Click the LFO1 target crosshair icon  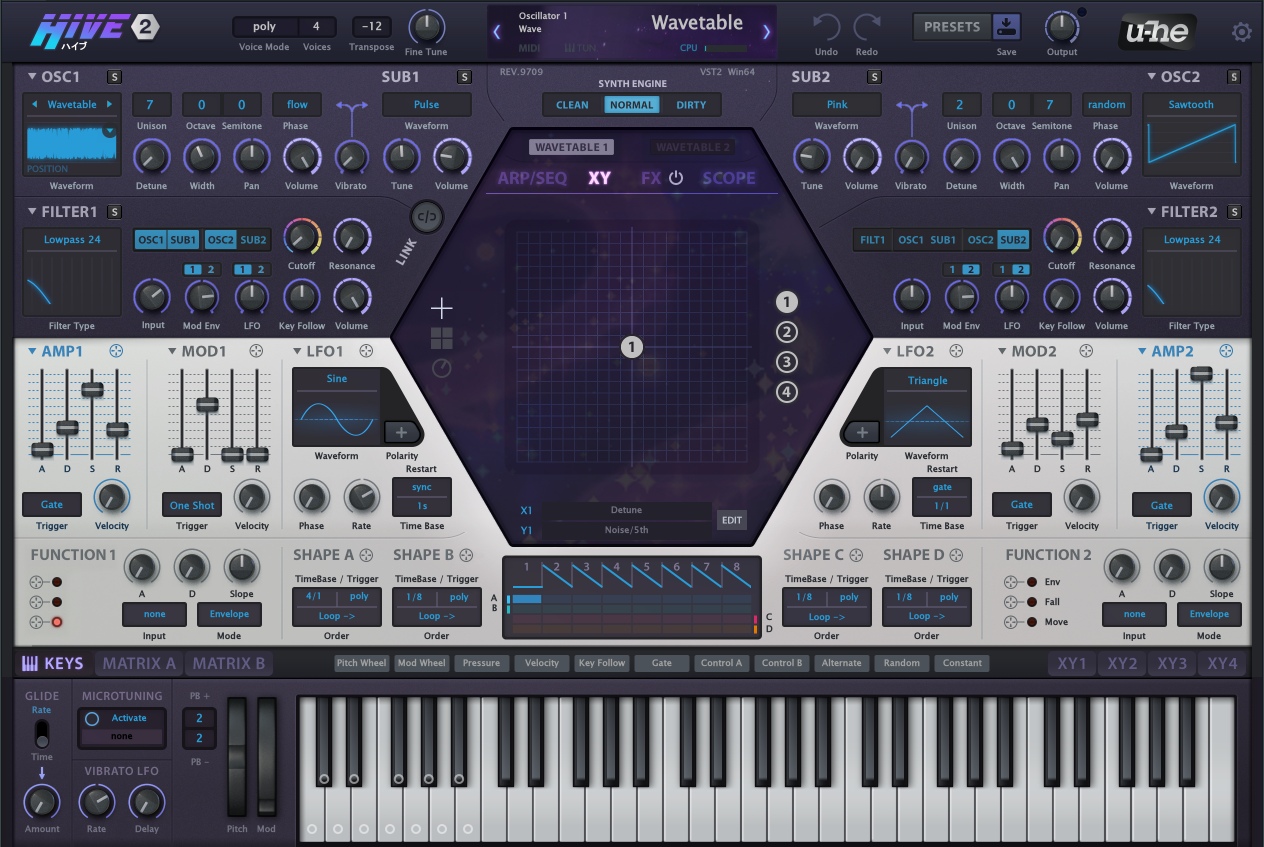pyautogui.click(x=366, y=351)
